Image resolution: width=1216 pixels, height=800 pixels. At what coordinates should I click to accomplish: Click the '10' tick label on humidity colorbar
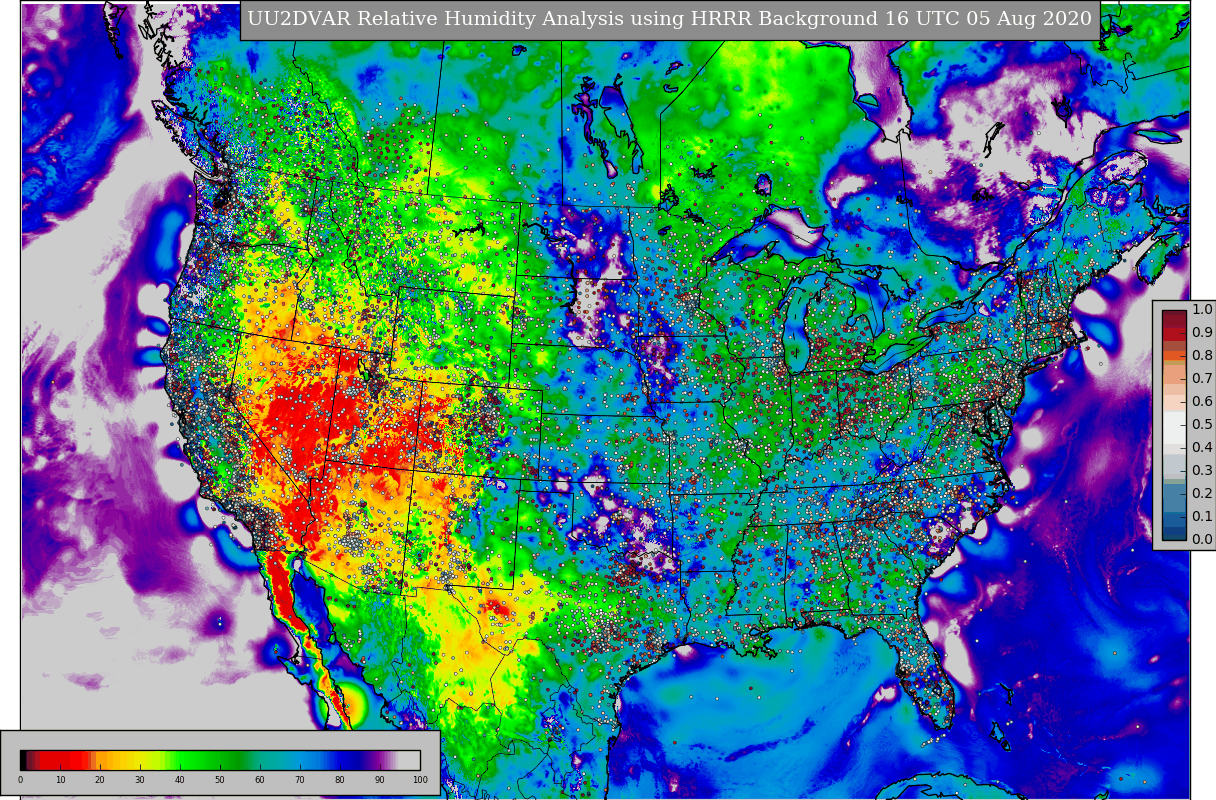click(60, 780)
